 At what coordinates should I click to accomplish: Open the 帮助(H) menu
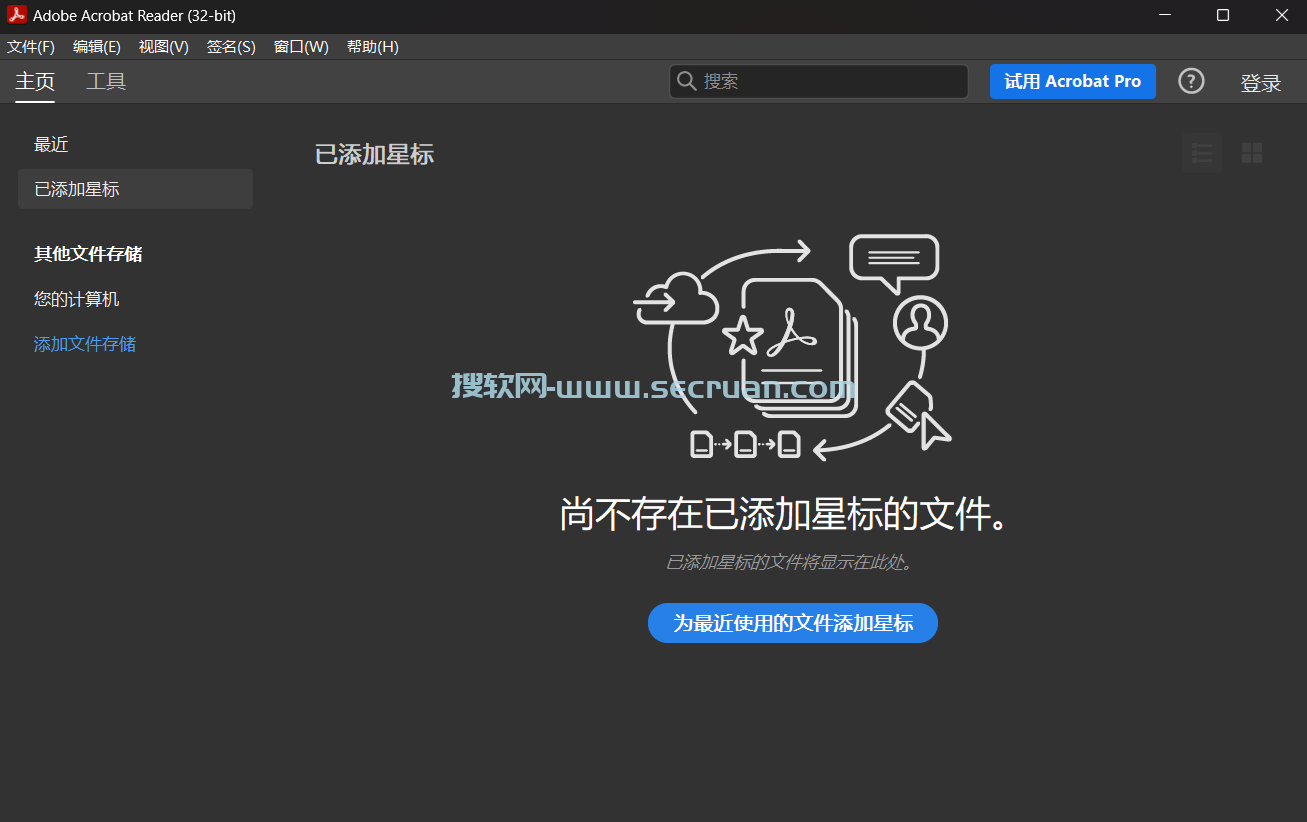click(x=372, y=47)
